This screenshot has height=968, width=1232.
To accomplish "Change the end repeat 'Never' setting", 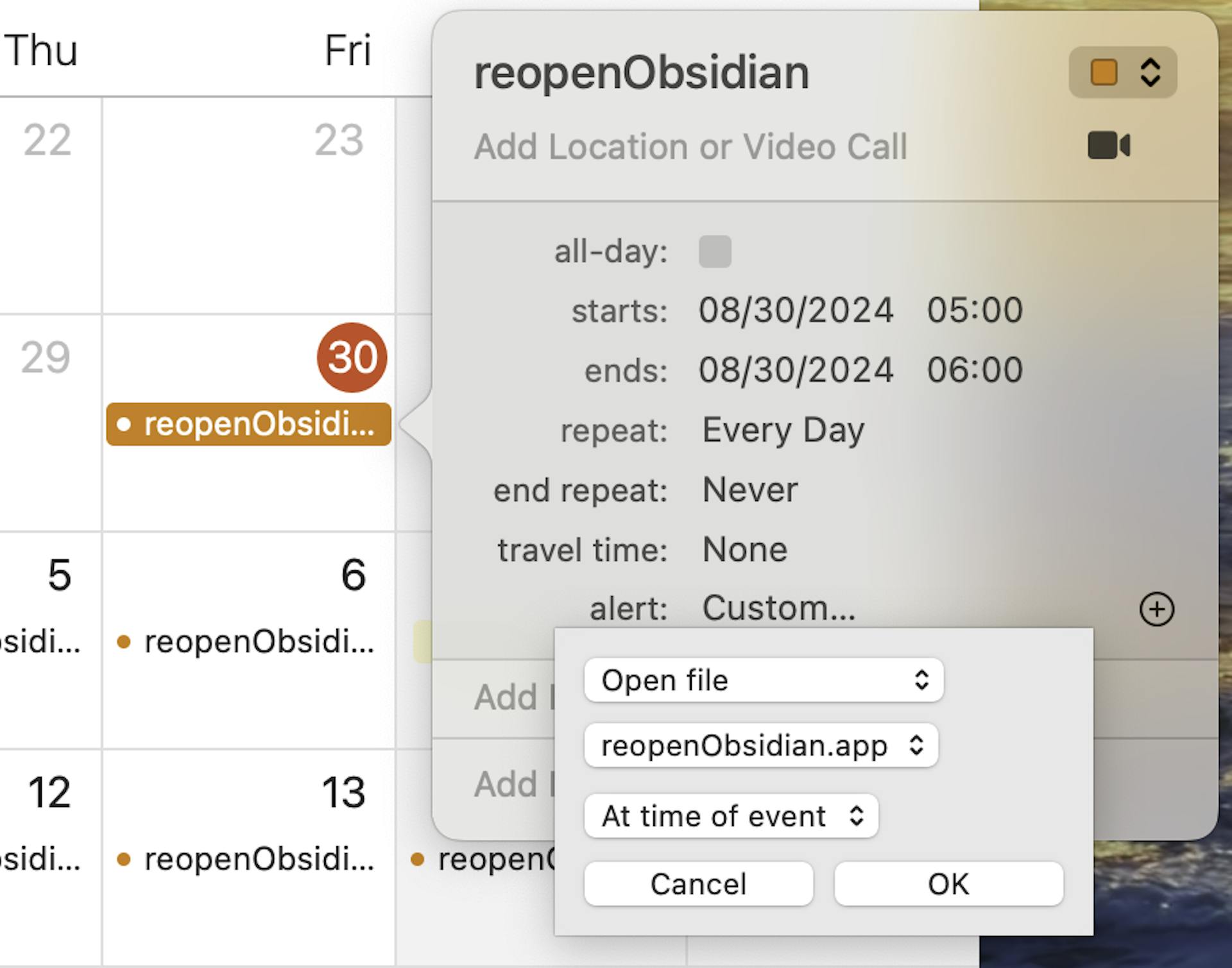I will 749,490.
